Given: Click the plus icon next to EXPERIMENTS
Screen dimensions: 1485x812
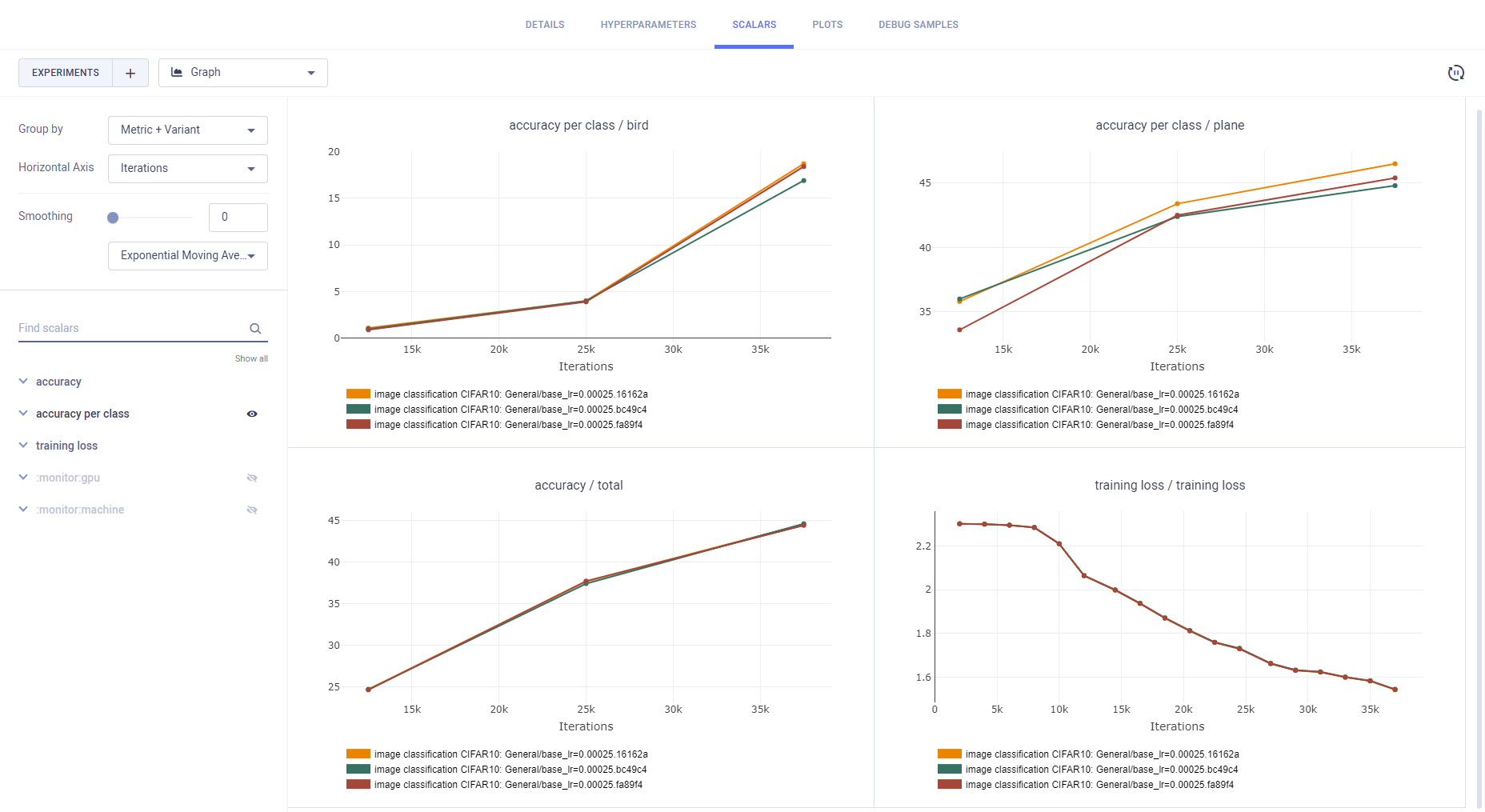Looking at the screenshot, I should pyautogui.click(x=130, y=72).
